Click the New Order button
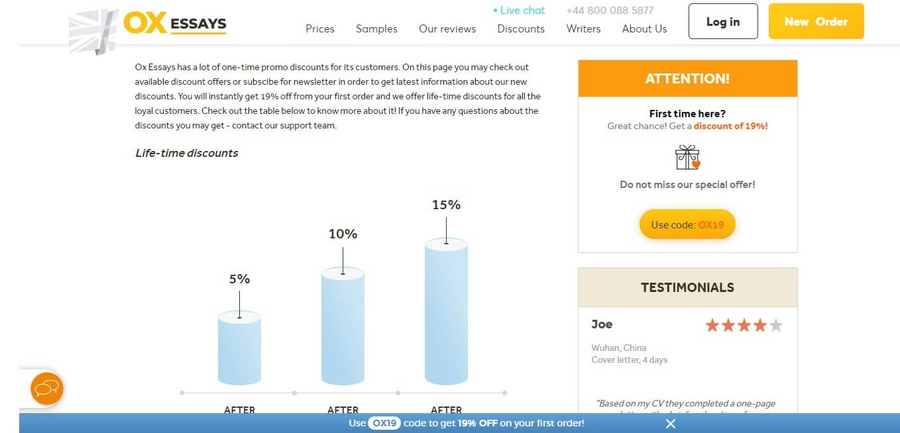This screenshot has height=433, width=900. coord(816,21)
